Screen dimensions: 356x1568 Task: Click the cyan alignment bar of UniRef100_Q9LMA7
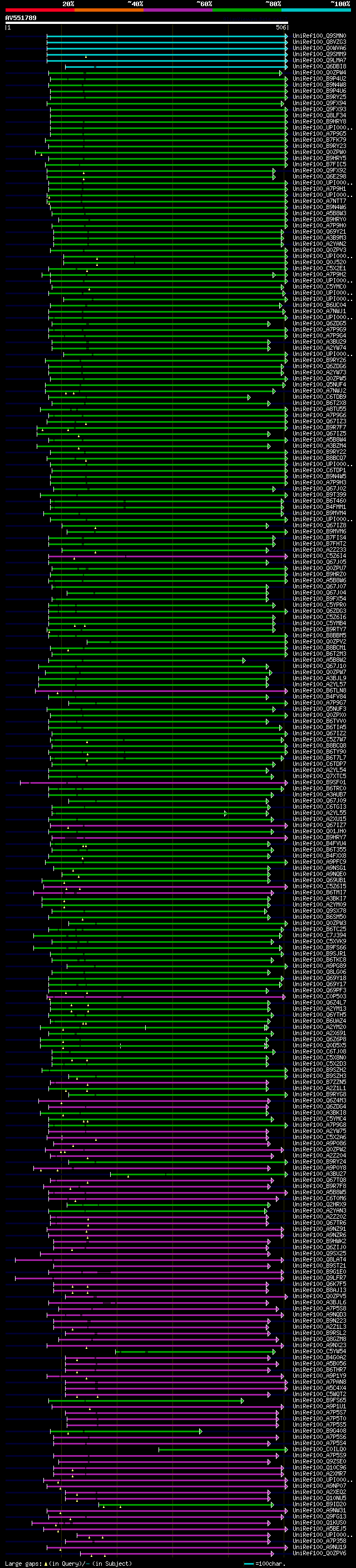167,60
